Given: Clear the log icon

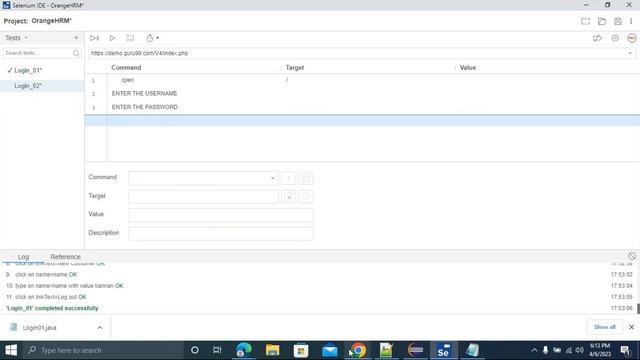Looking at the screenshot, I should (x=632, y=256).
